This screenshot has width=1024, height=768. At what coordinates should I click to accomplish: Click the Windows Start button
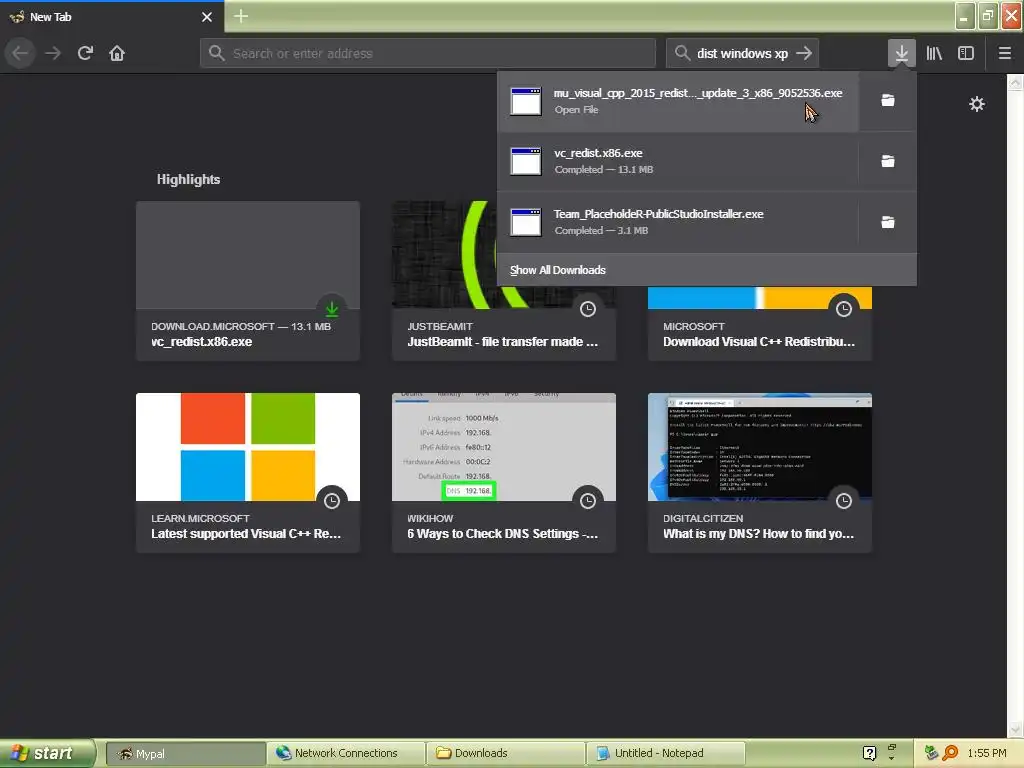coord(47,753)
